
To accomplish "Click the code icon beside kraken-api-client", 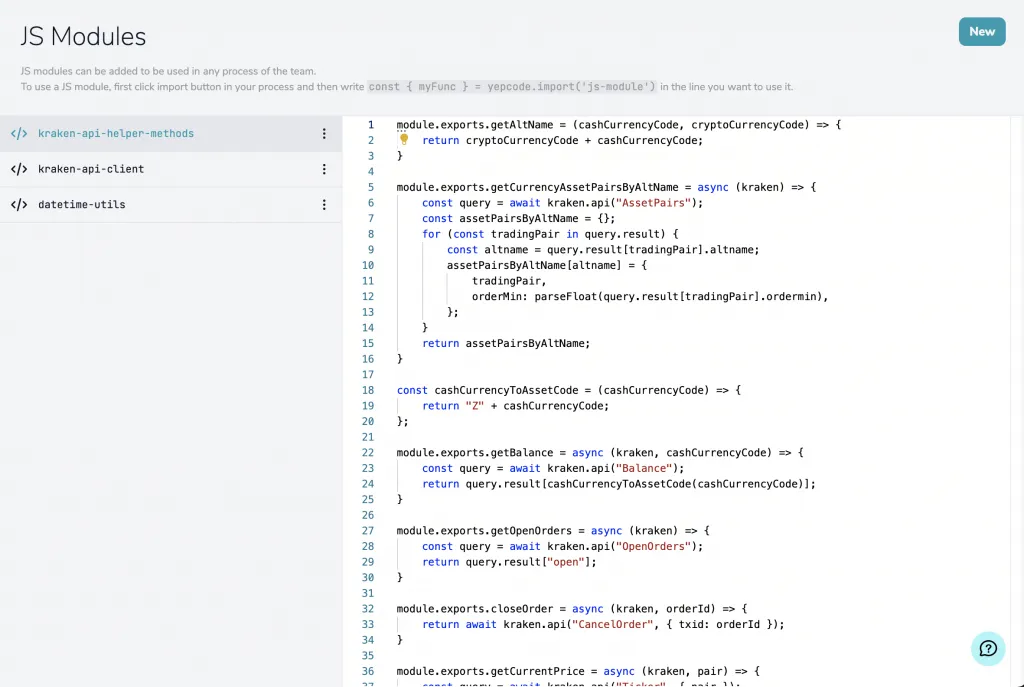I will 19,169.
